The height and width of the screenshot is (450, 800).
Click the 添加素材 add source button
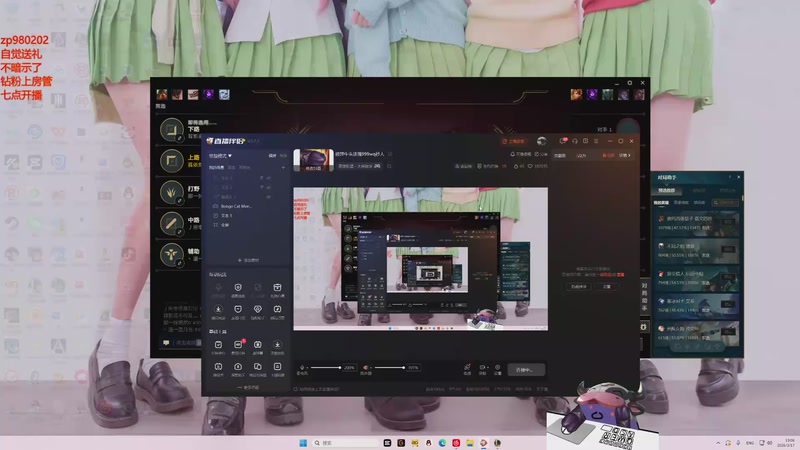click(x=248, y=260)
